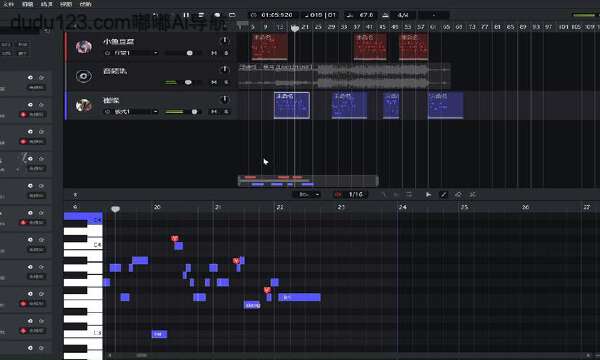Open the second menu in the menu bar

tap(28, 4)
